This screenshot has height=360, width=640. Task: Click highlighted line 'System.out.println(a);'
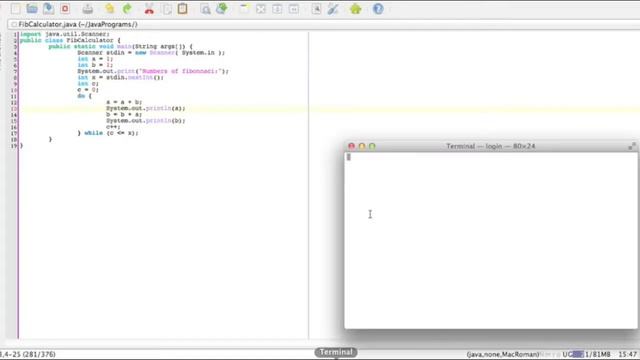coord(146,108)
